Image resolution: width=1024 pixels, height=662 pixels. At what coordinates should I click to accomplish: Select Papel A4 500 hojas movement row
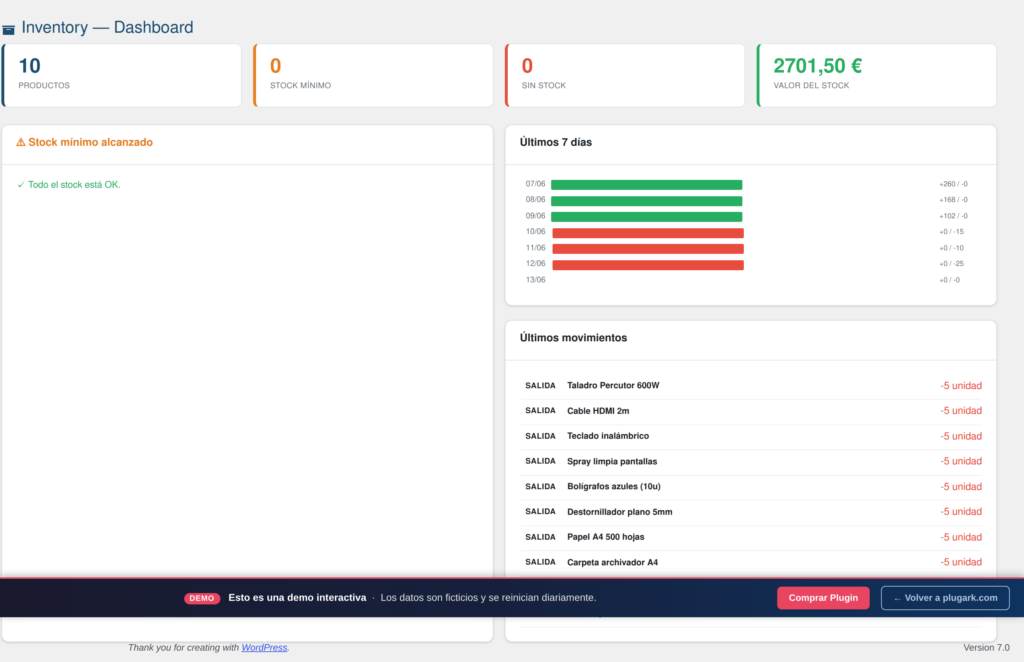click(x=753, y=537)
